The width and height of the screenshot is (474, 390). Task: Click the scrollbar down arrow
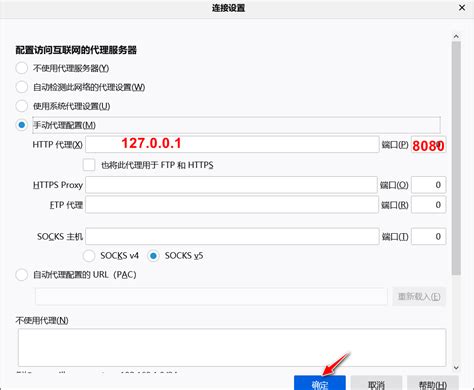pos(456,367)
